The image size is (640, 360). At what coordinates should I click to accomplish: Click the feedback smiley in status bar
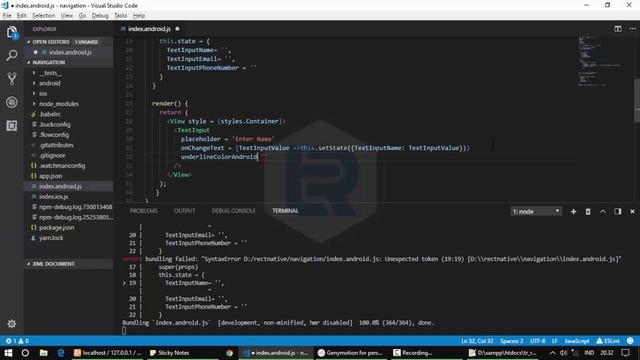[x=630, y=341]
